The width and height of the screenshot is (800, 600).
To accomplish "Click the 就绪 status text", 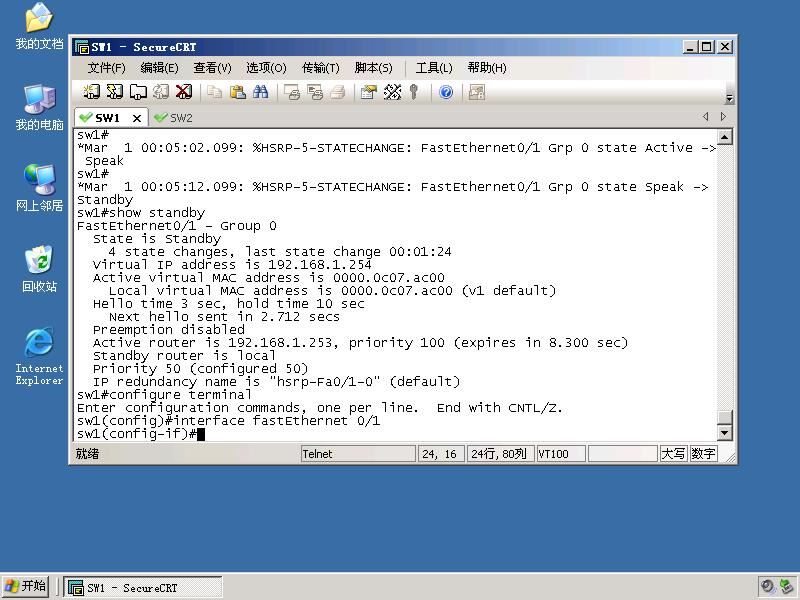I will pos(87,454).
